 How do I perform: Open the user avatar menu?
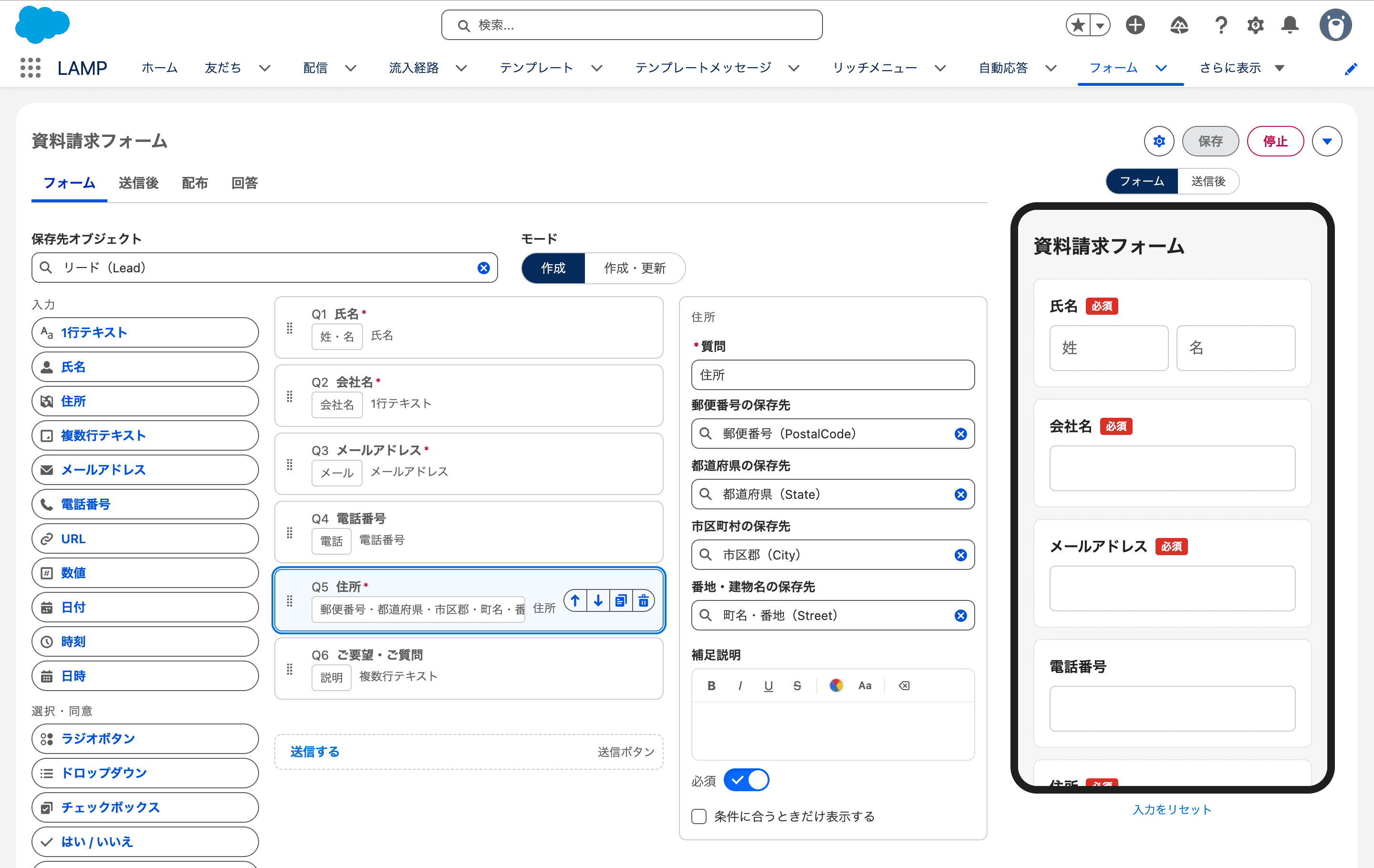point(1335,25)
